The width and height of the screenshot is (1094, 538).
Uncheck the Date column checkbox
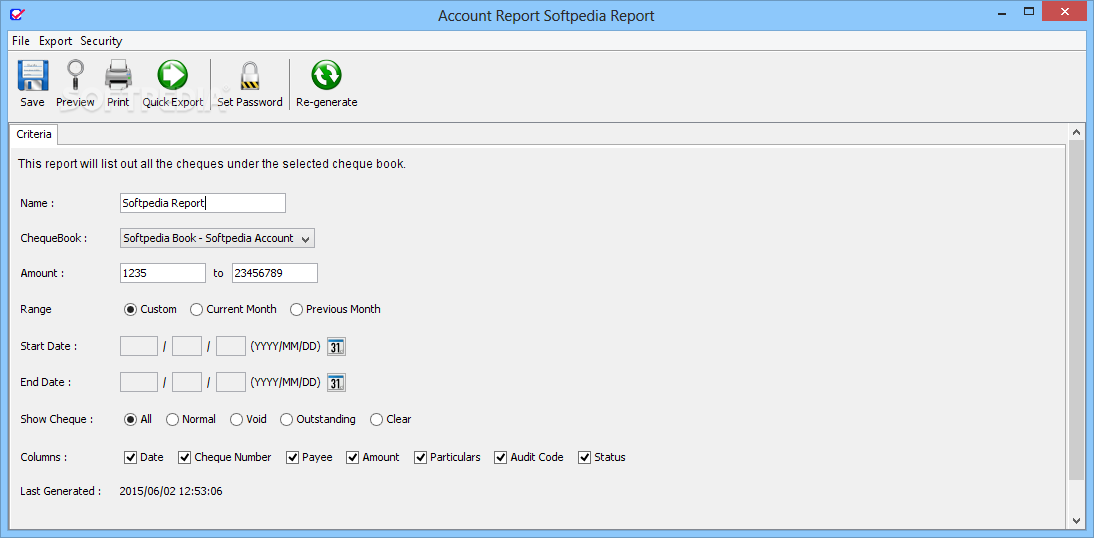click(x=130, y=458)
